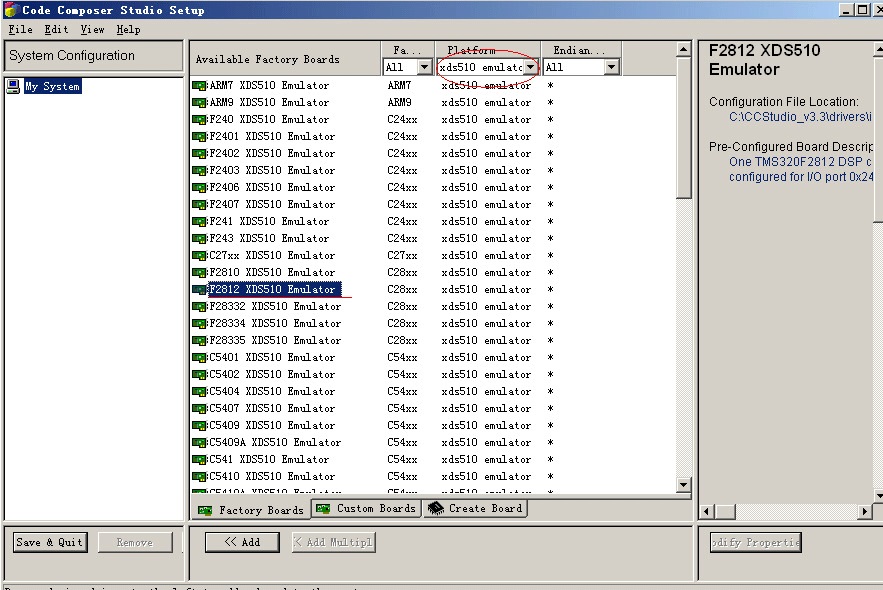Select the F28332 XDS510 Emulator board icon
The width and height of the screenshot is (883, 590).
coord(199,306)
